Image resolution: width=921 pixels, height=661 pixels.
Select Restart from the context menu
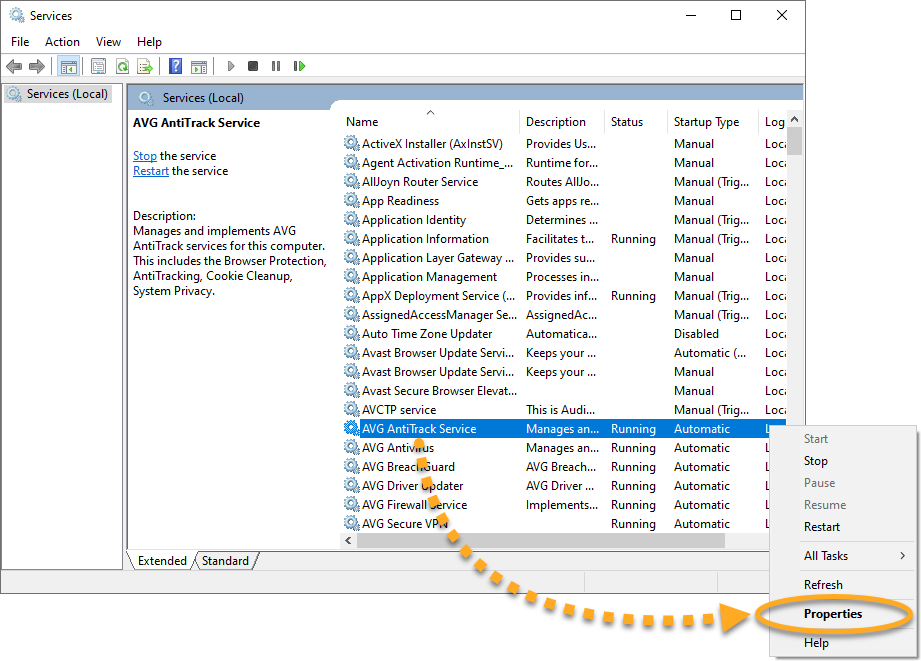(x=822, y=527)
